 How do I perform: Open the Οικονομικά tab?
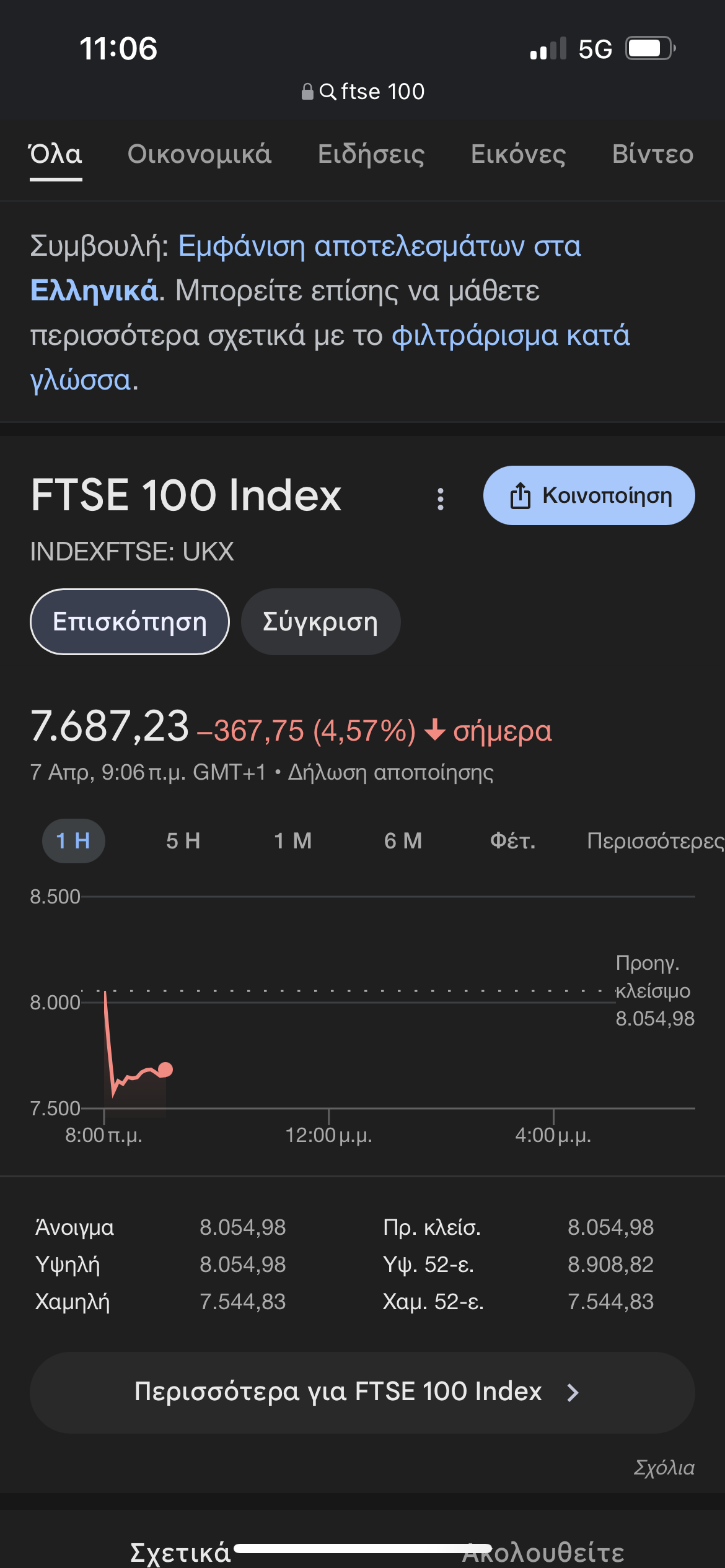tap(200, 154)
